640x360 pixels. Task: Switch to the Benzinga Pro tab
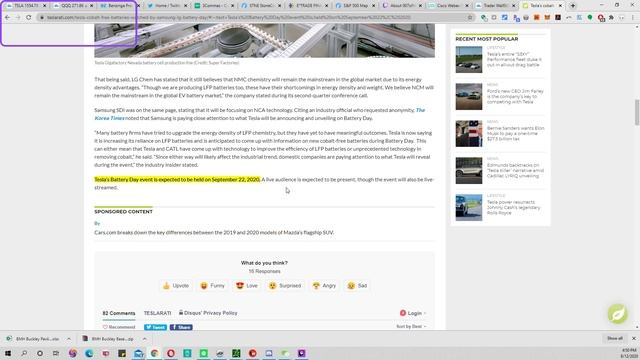pos(119,6)
